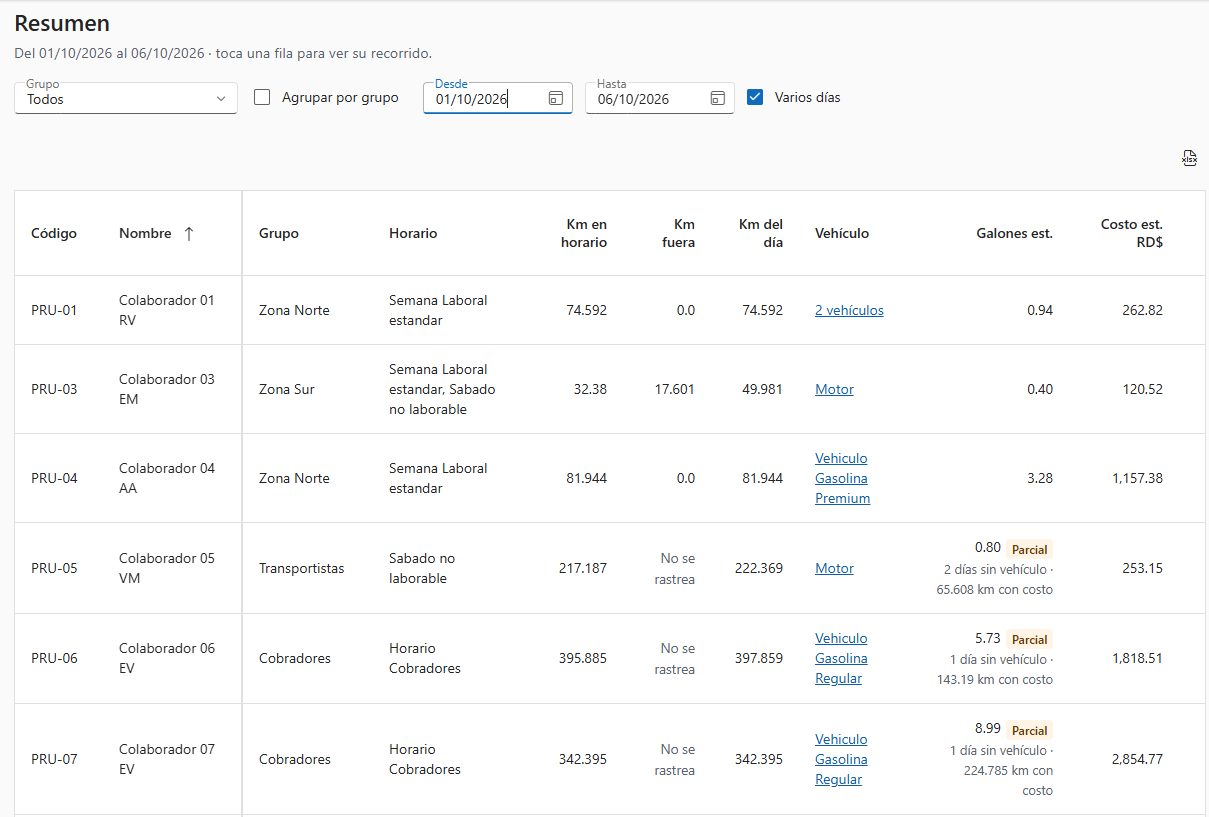Click the Zona Sur group cell
Viewport: 1209px width, 817px height.
(287, 389)
